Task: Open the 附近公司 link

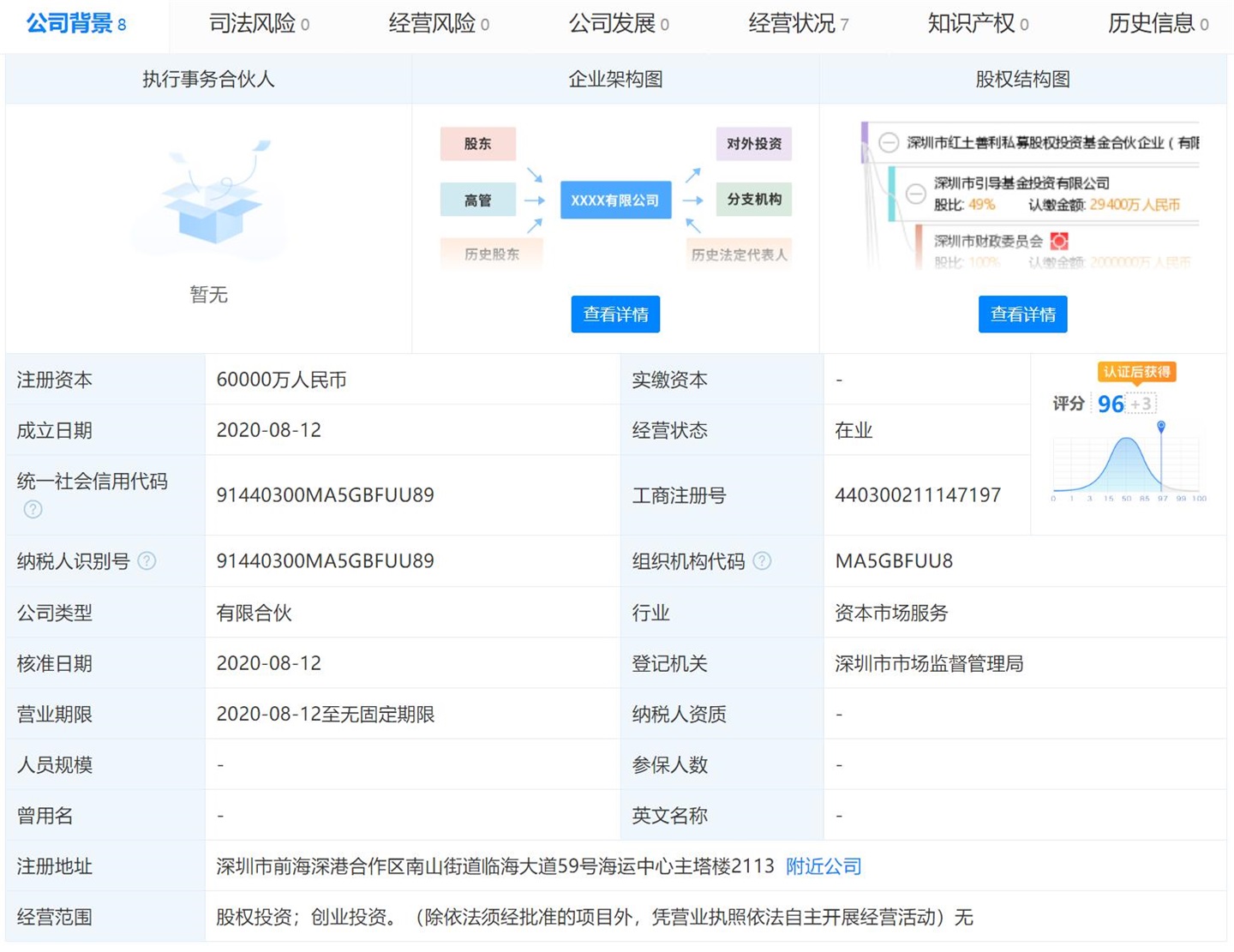Action: (x=824, y=866)
